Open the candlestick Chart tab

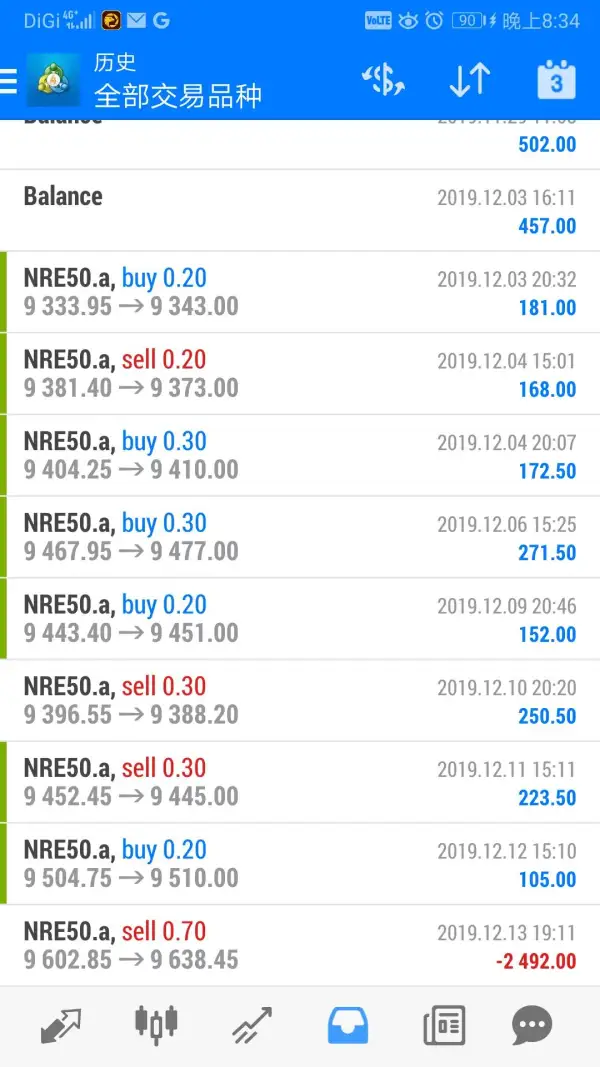[156, 1024]
